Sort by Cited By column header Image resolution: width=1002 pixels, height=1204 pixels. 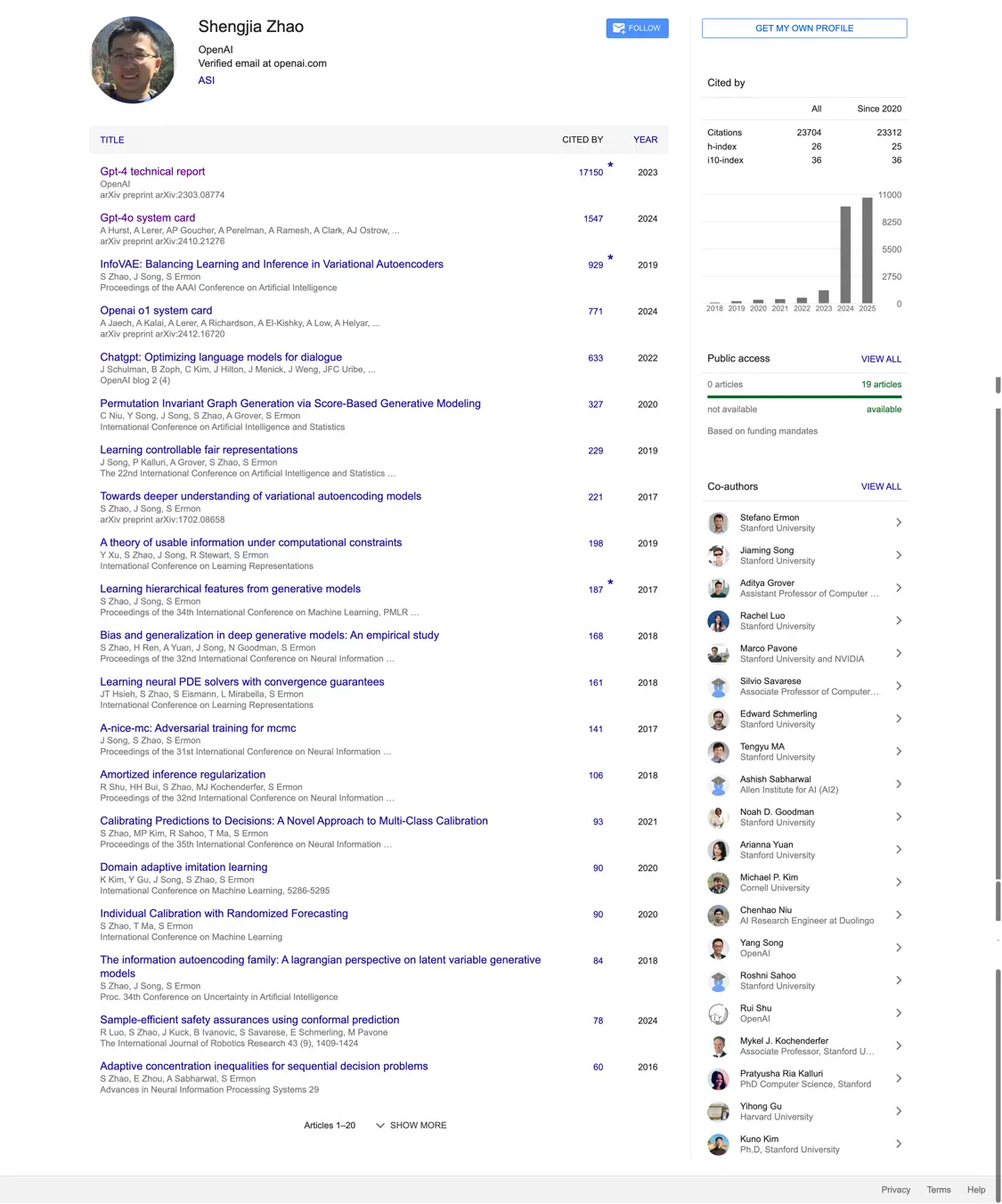[582, 140]
